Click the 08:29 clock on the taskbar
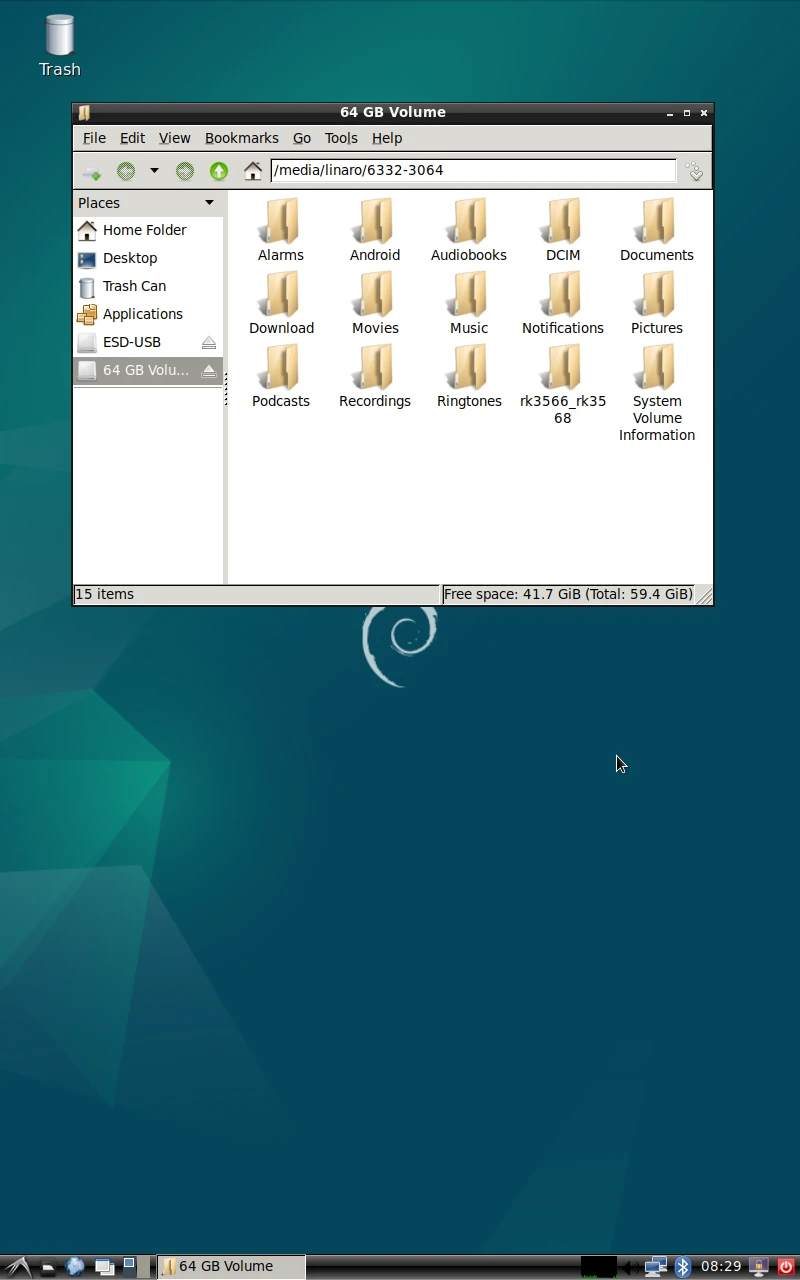800x1280 pixels. pos(721,1267)
